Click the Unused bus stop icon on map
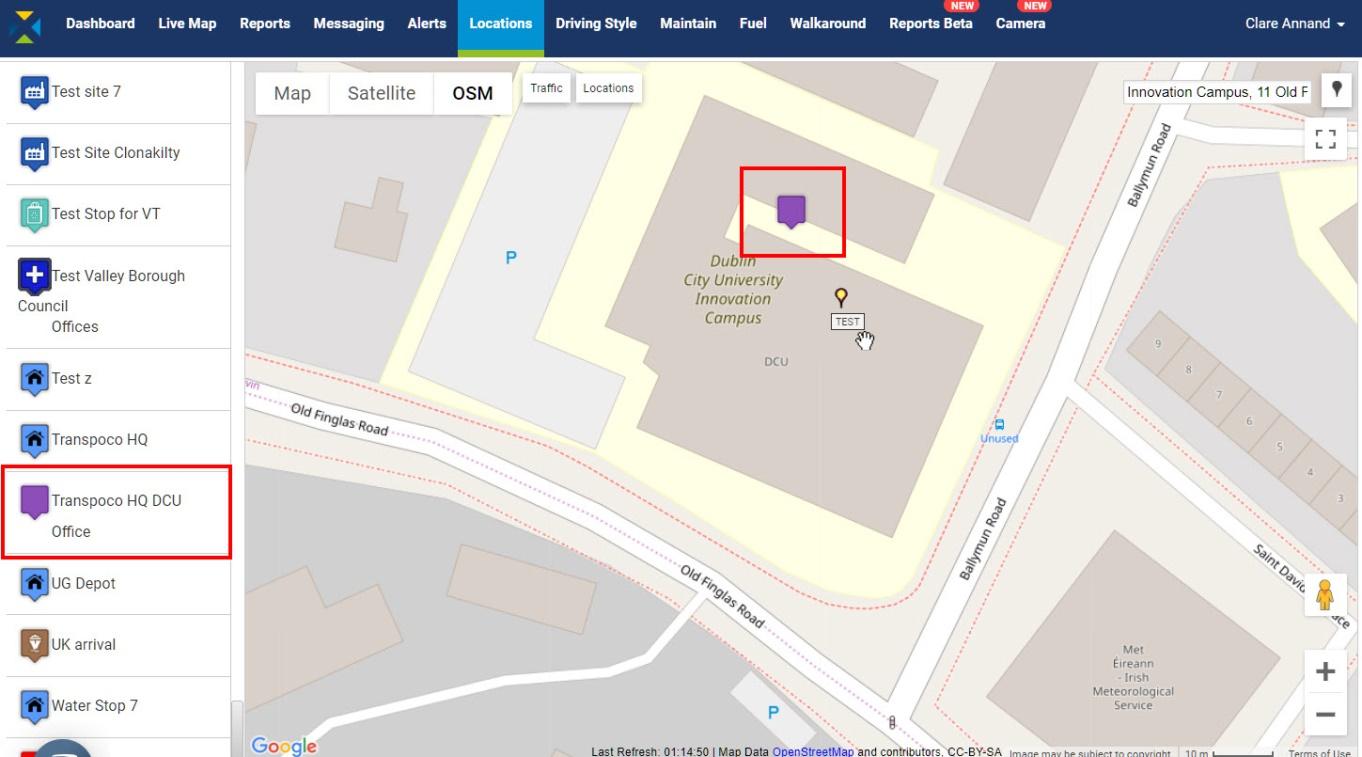Image resolution: width=1362 pixels, height=757 pixels. click(998, 425)
